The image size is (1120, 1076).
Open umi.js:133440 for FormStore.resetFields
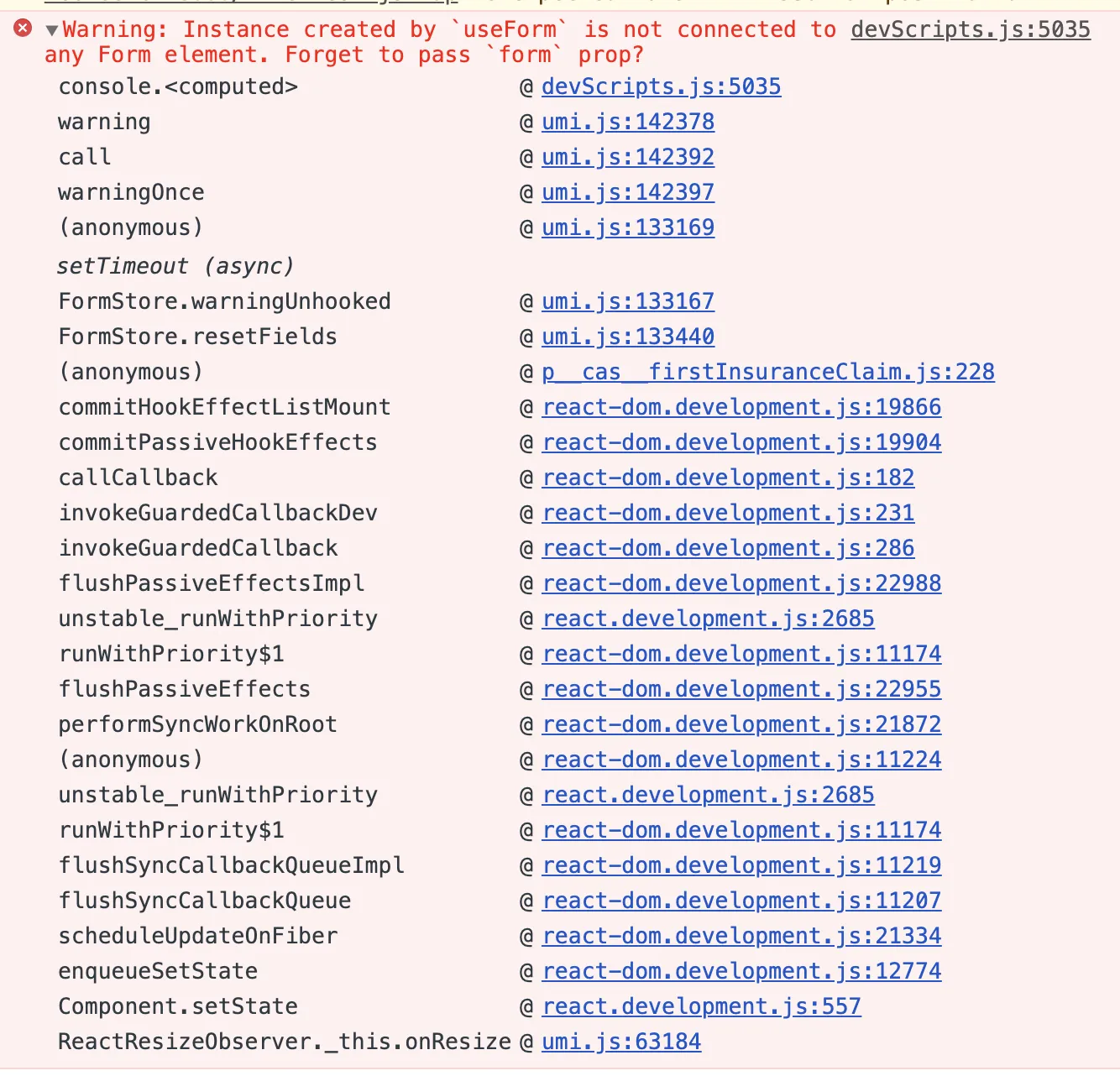click(628, 337)
